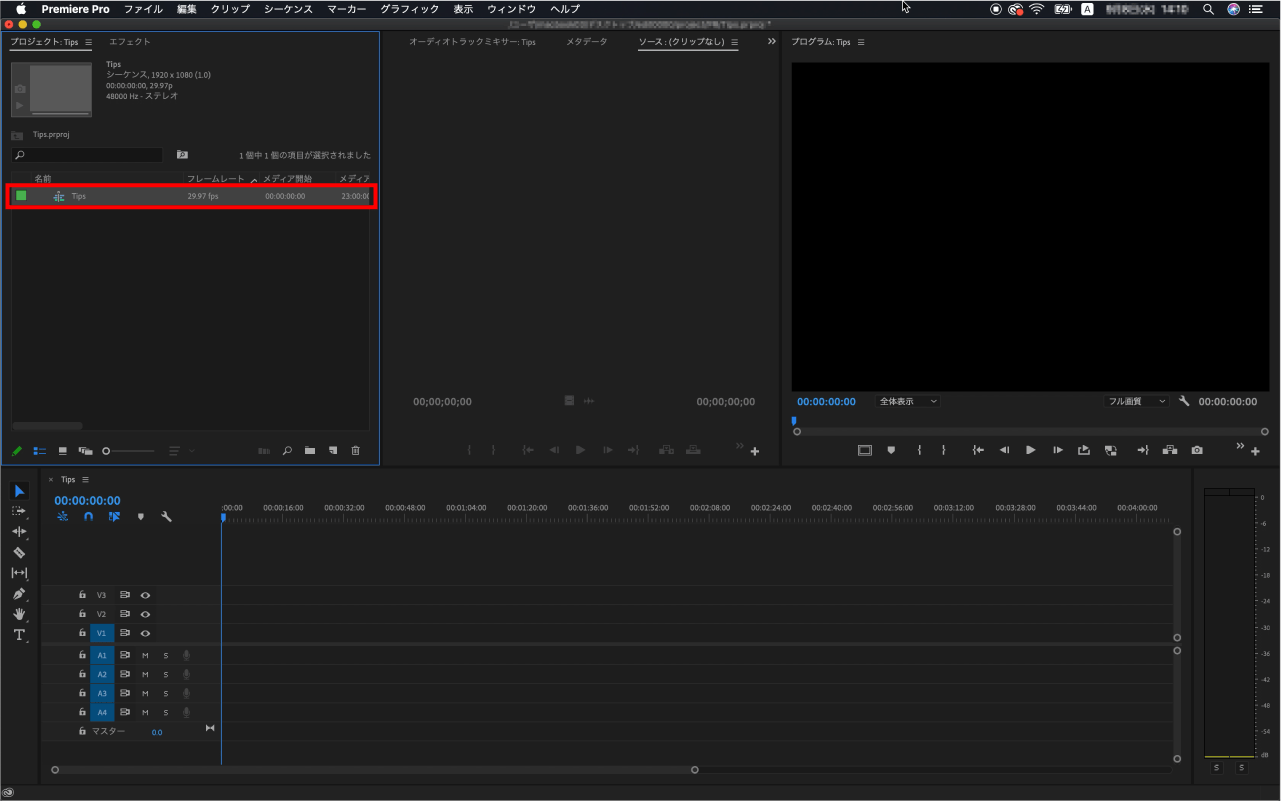Select the Hand tool

19,614
